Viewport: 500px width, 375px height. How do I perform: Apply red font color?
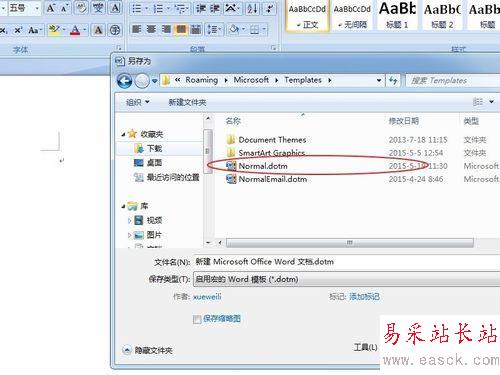point(75,30)
